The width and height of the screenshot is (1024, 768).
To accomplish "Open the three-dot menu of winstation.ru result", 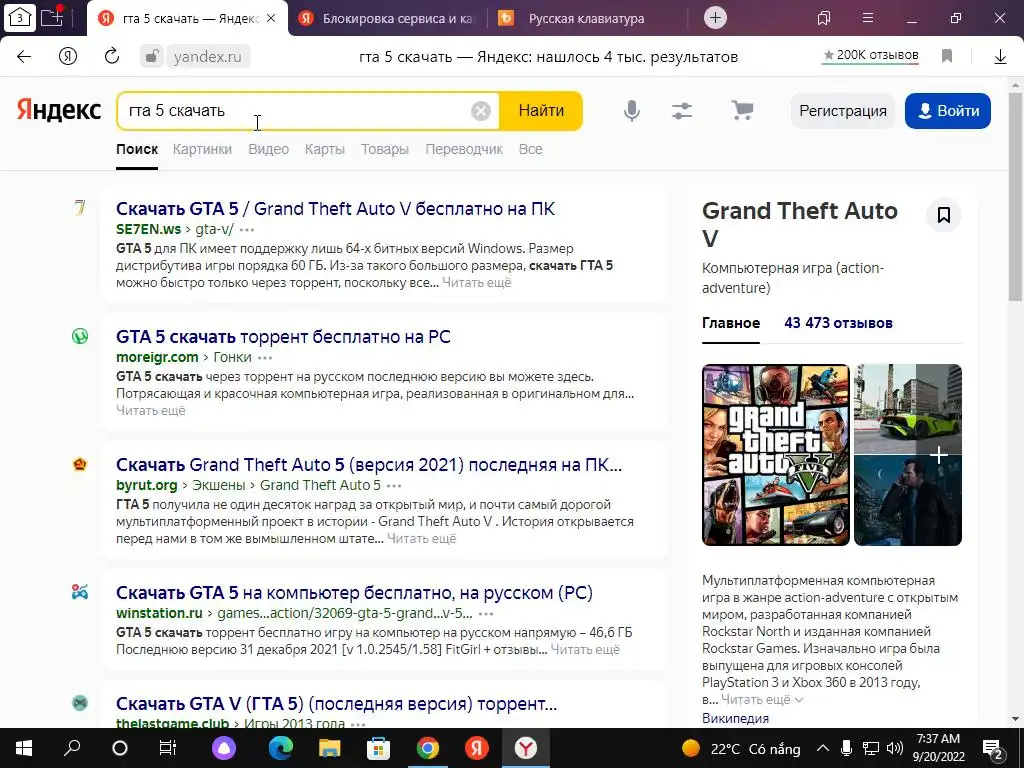I will [486, 614].
